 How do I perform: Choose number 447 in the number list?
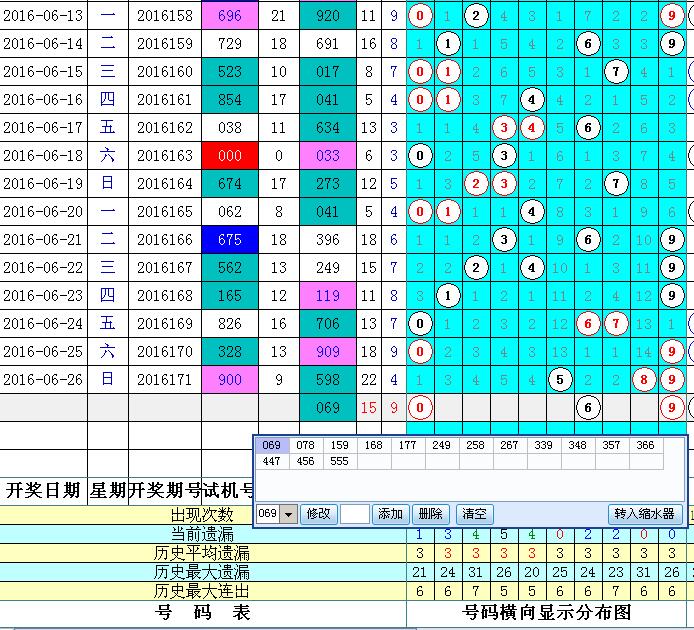[271, 461]
